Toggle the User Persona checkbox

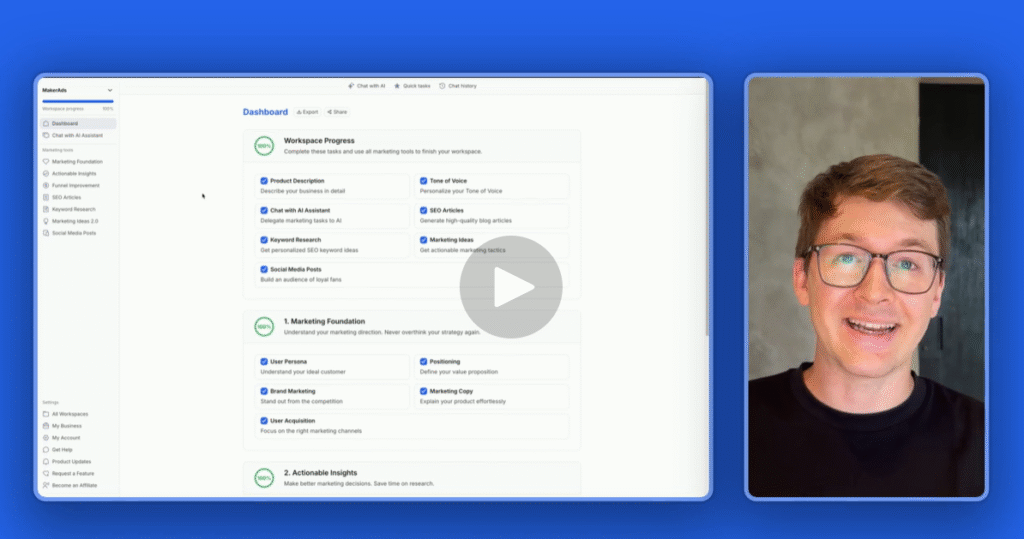point(263,361)
